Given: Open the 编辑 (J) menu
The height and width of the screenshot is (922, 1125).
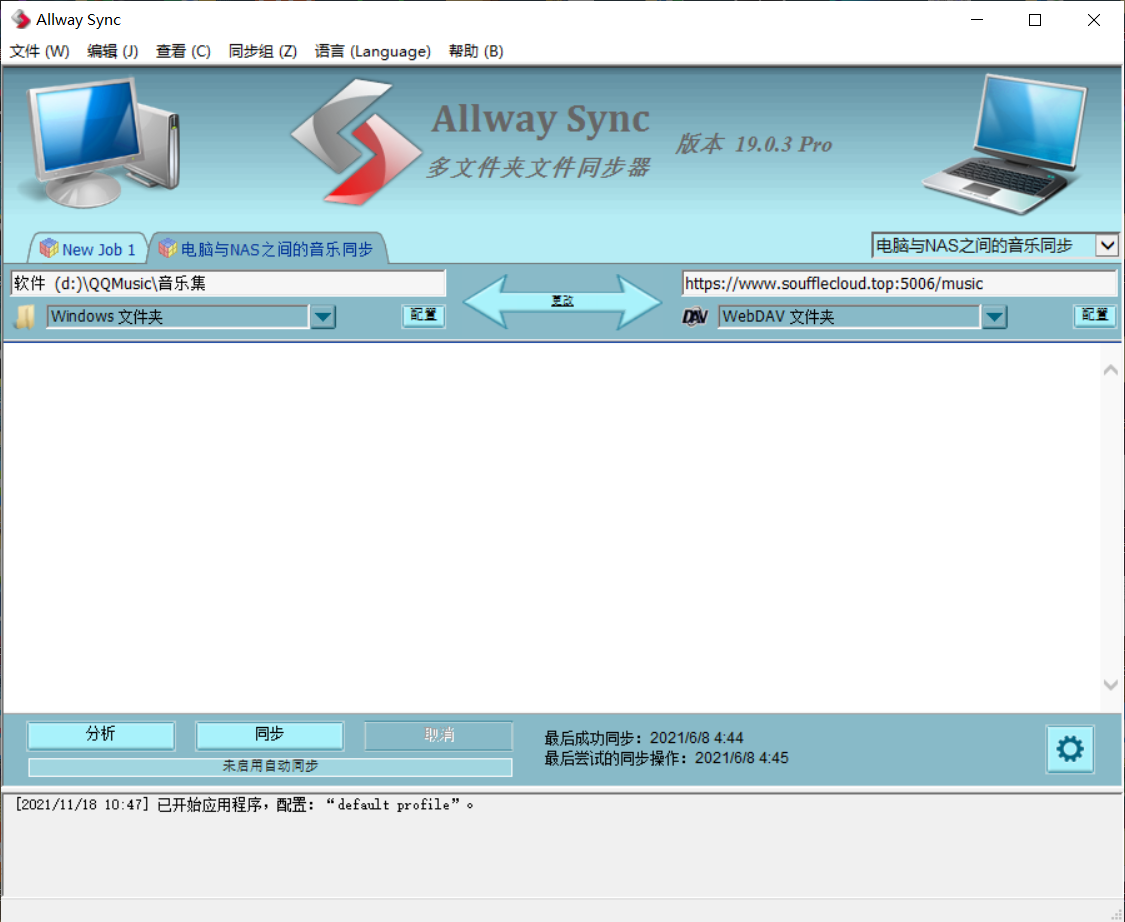Looking at the screenshot, I should coord(113,51).
